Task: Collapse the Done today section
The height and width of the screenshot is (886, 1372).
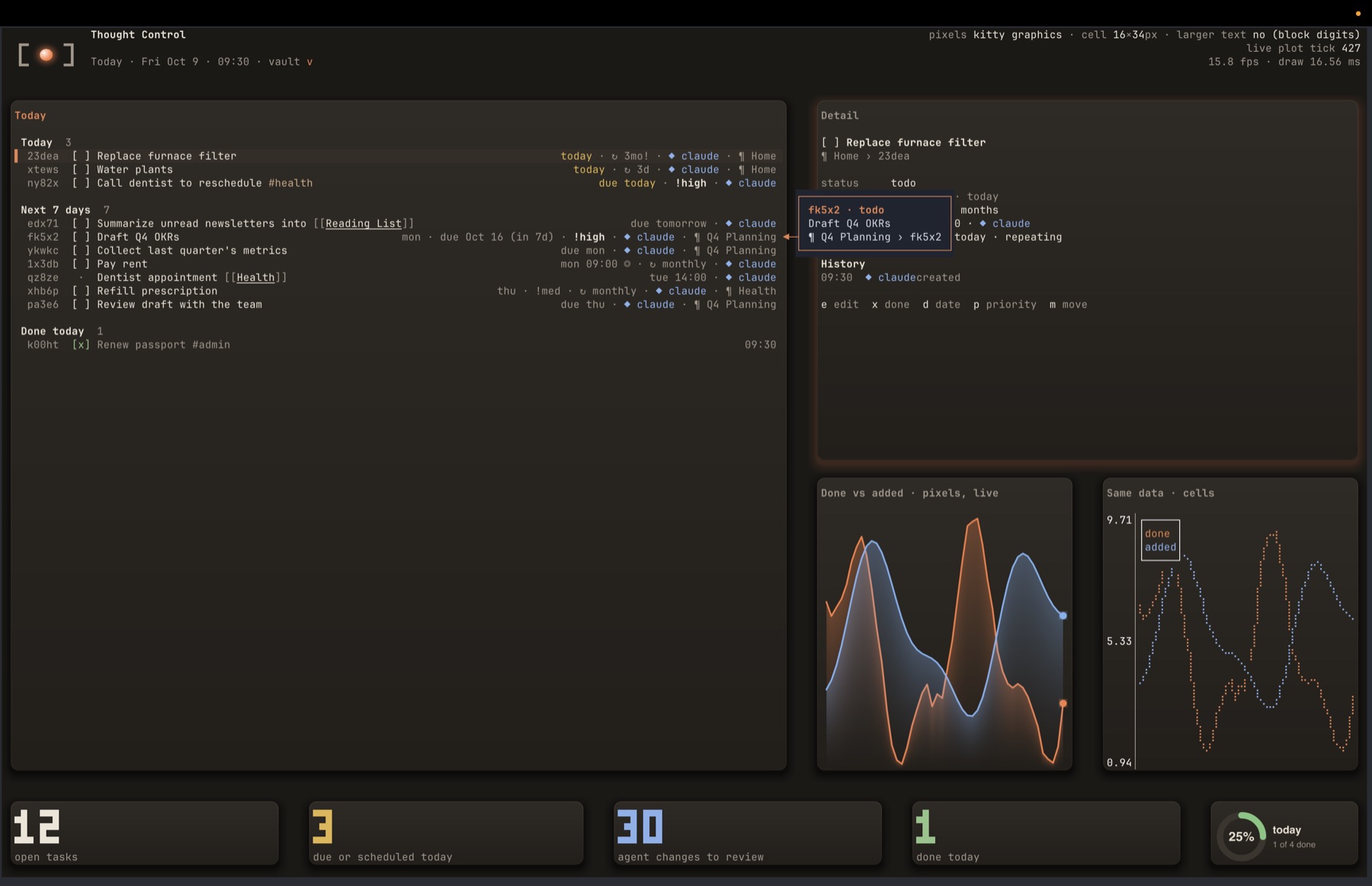Action: [x=53, y=331]
